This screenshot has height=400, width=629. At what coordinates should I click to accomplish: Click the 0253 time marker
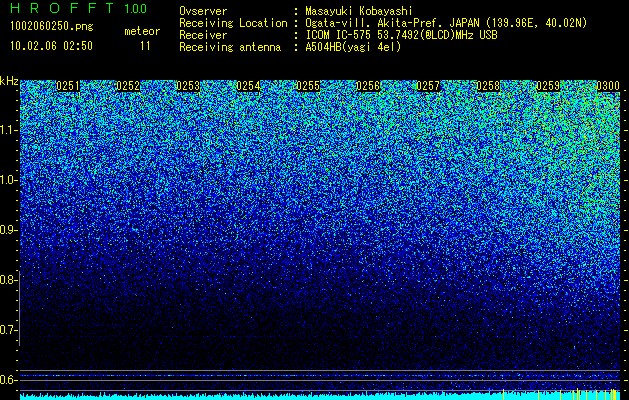[188, 86]
